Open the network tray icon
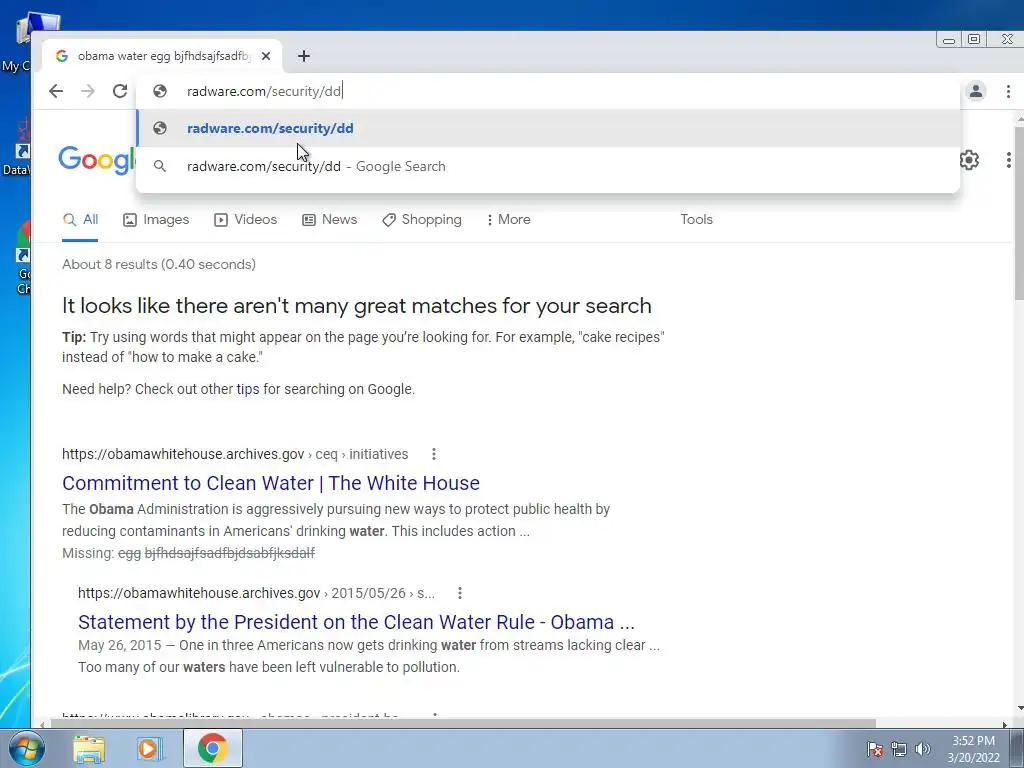The height and width of the screenshot is (768, 1024). click(x=899, y=749)
